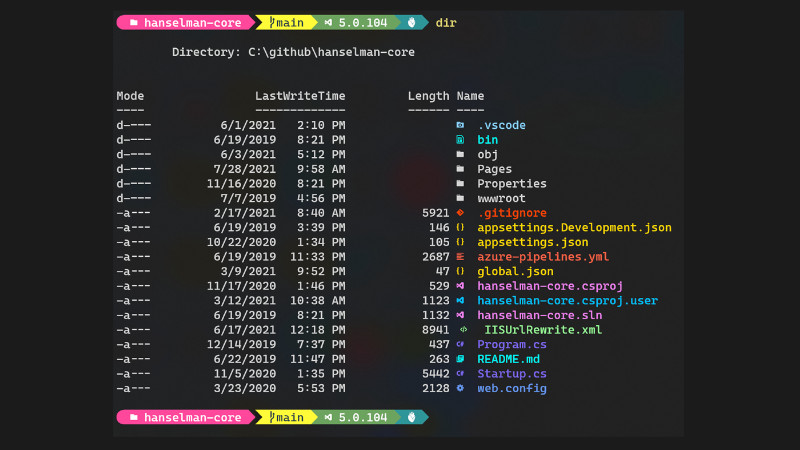
Task: Click the .NET version icon in bottom prompt
Action: tap(328, 417)
